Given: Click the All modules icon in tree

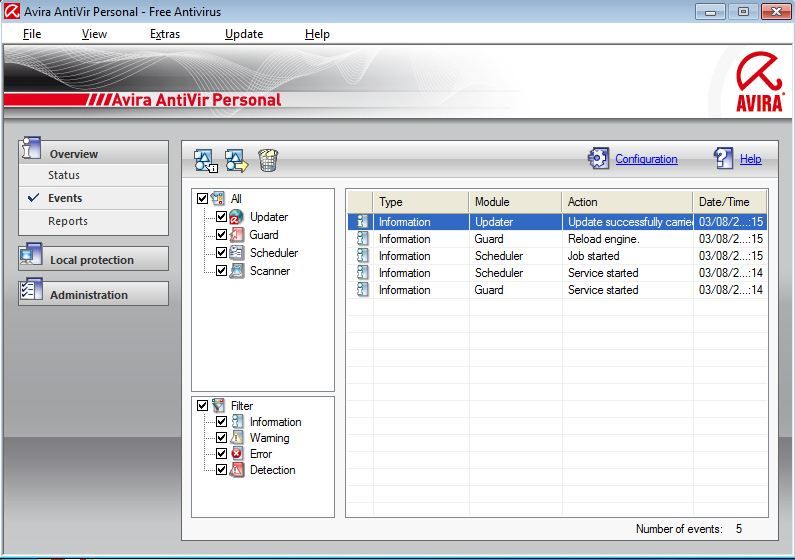Looking at the screenshot, I should tap(218, 198).
